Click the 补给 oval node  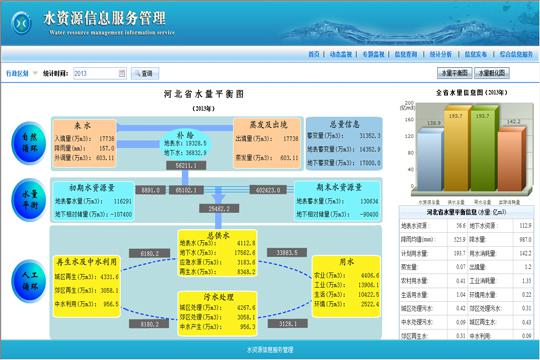click(185, 144)
